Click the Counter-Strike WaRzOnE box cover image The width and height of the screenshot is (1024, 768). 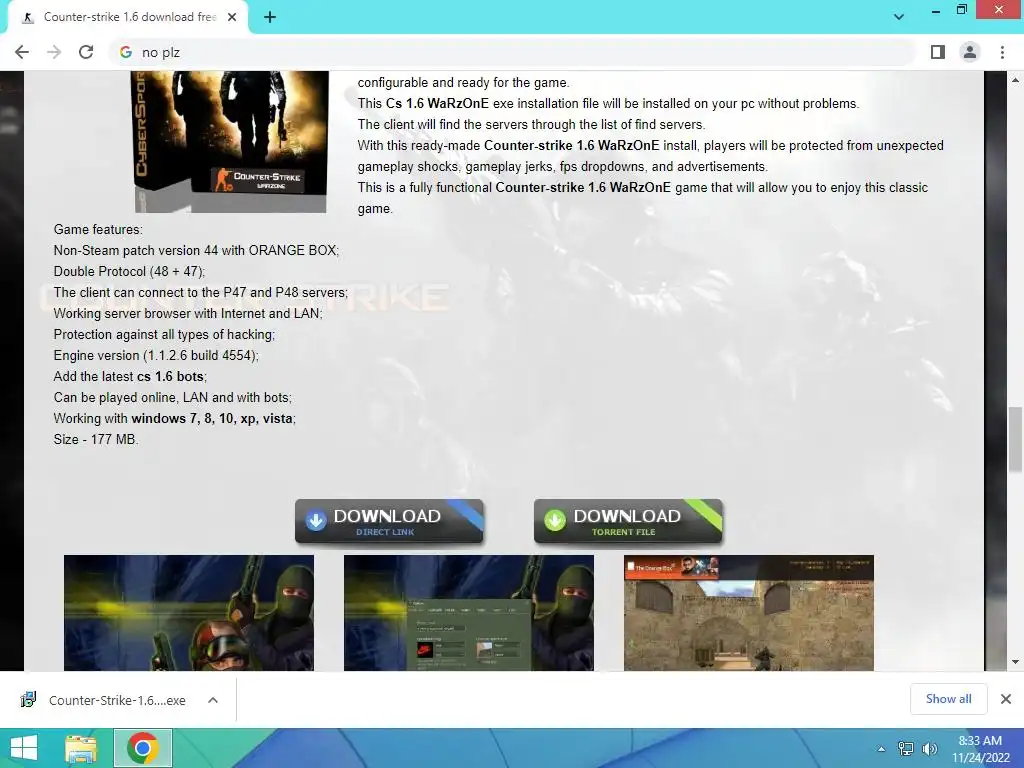click(231, 142)
